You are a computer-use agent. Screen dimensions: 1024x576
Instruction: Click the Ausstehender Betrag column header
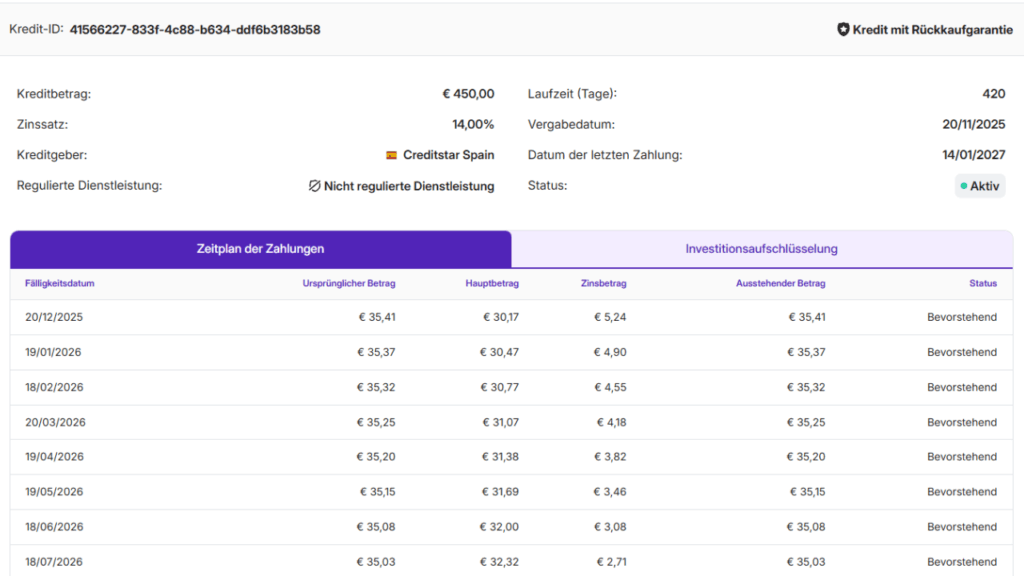pos(780,283)
